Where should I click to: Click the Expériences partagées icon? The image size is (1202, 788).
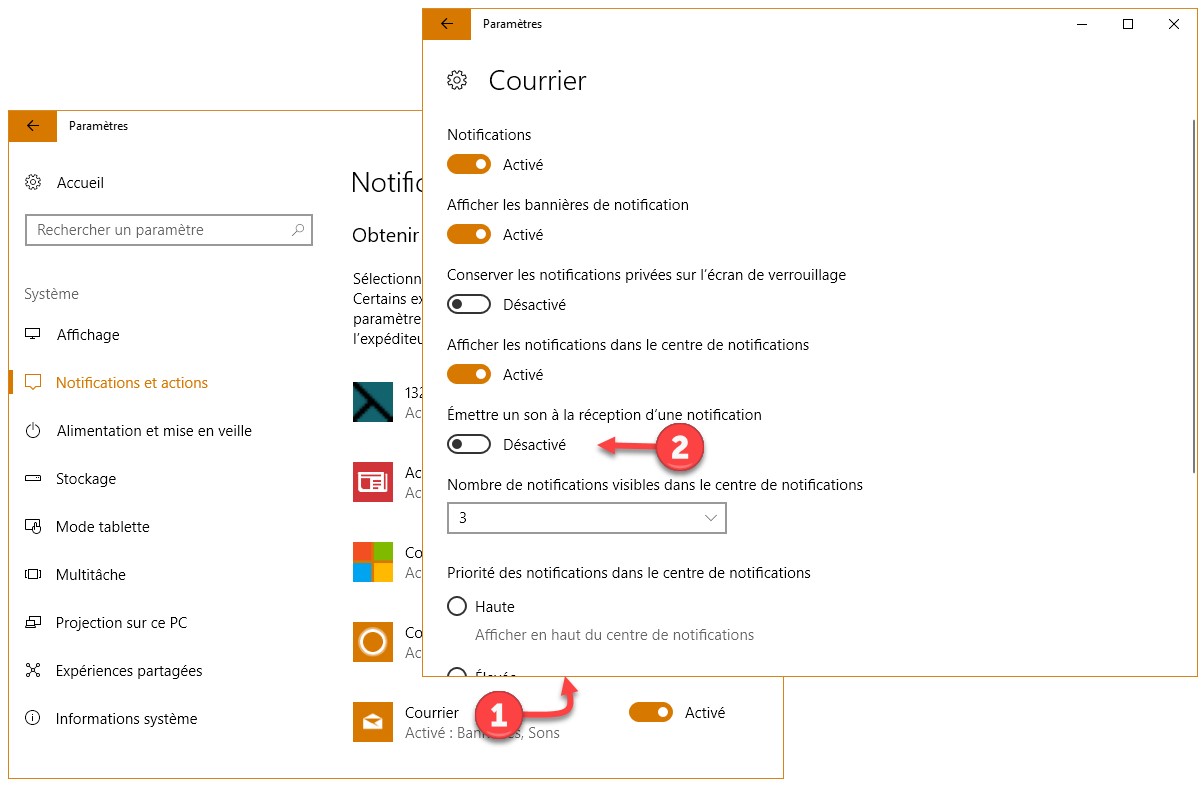pos(33,670)
